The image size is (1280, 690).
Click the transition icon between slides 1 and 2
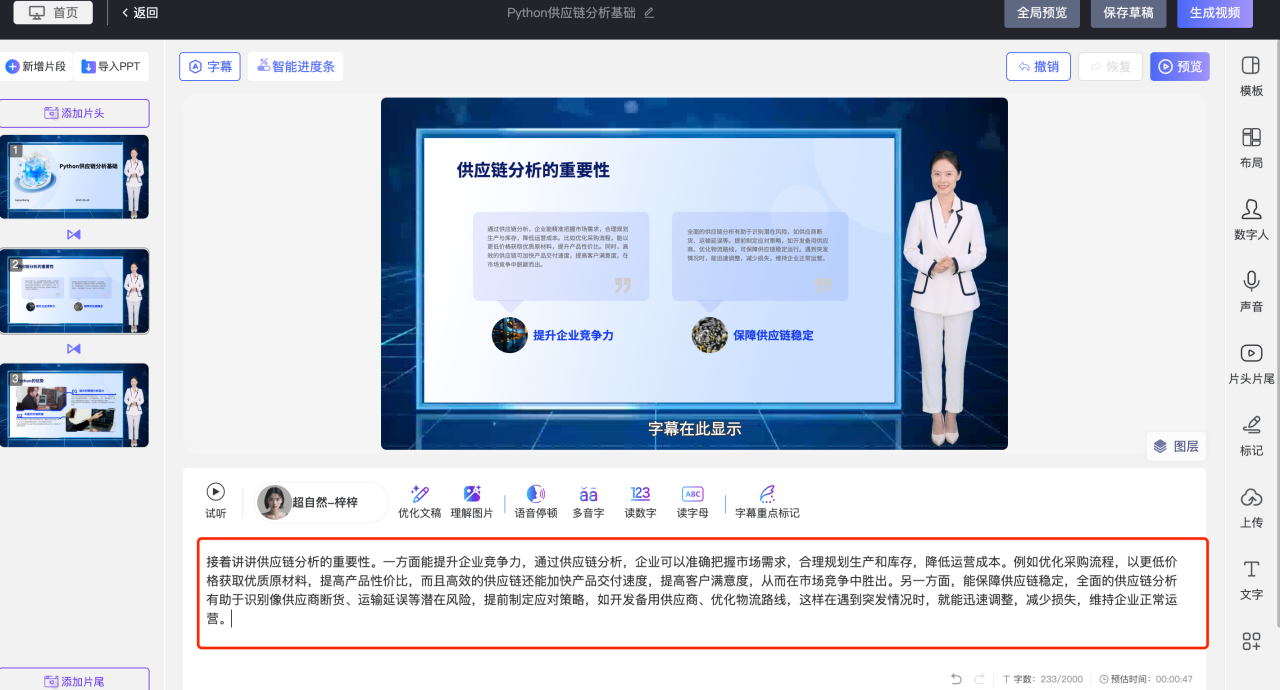coord(73,234)
